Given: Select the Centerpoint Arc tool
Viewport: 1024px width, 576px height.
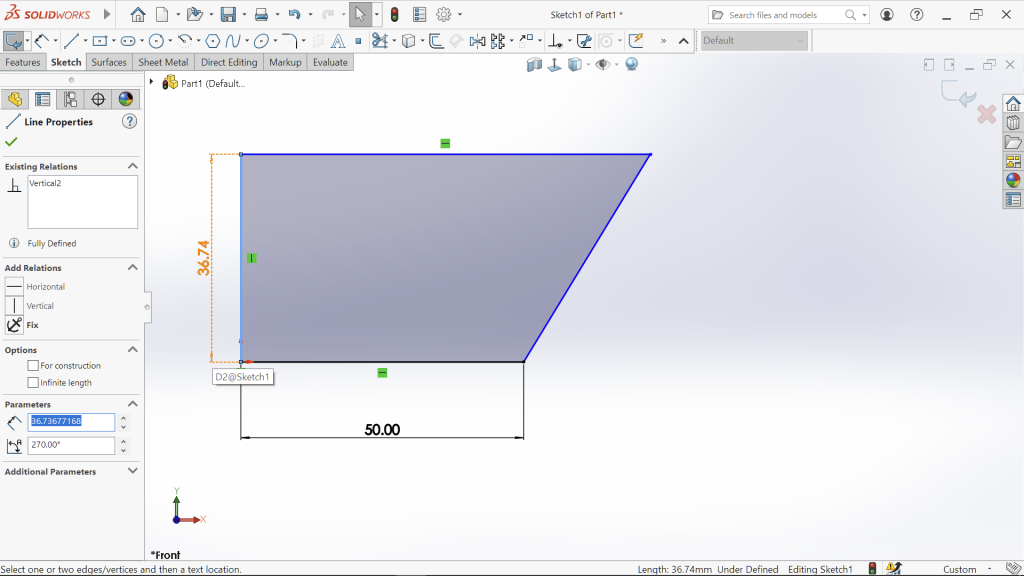Looking at the screenshot, I should tap(185, 41).
